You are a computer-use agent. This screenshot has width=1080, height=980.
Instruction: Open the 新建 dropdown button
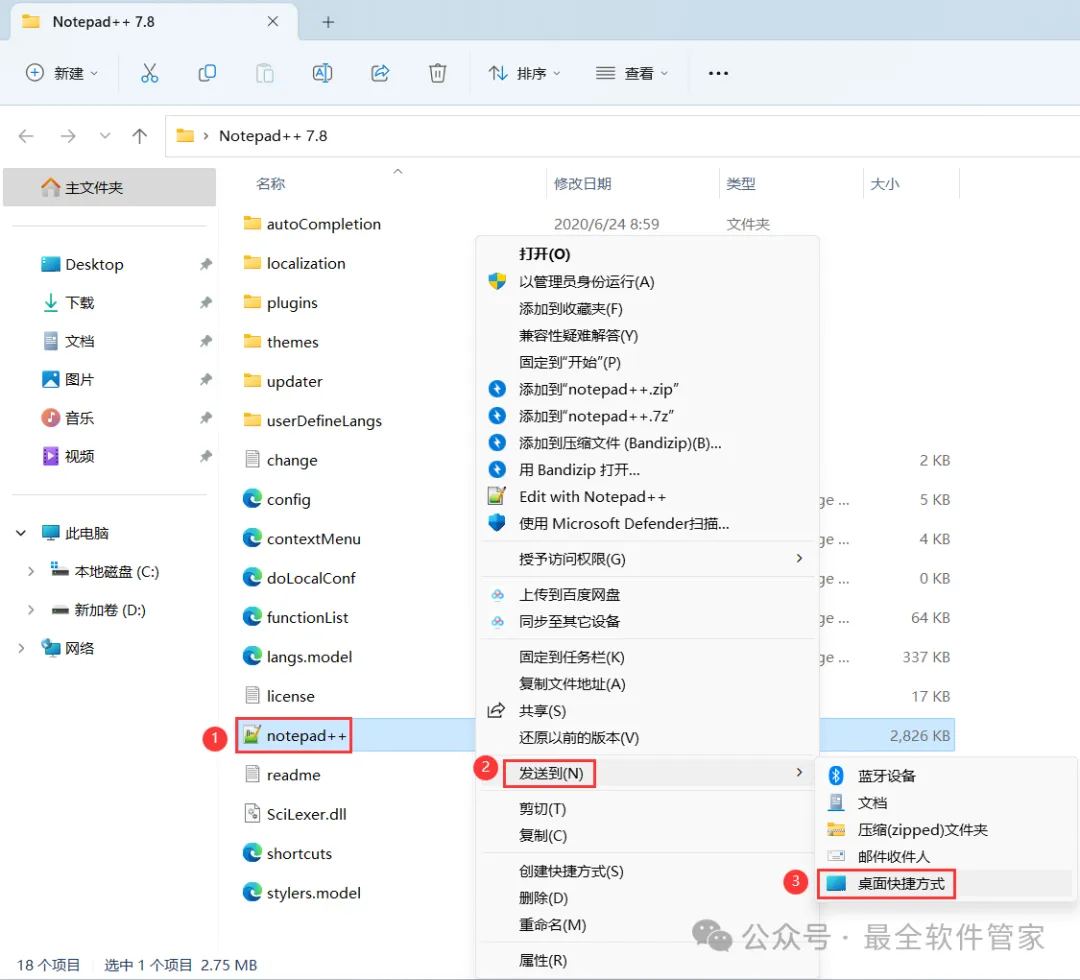coord(62,73)
